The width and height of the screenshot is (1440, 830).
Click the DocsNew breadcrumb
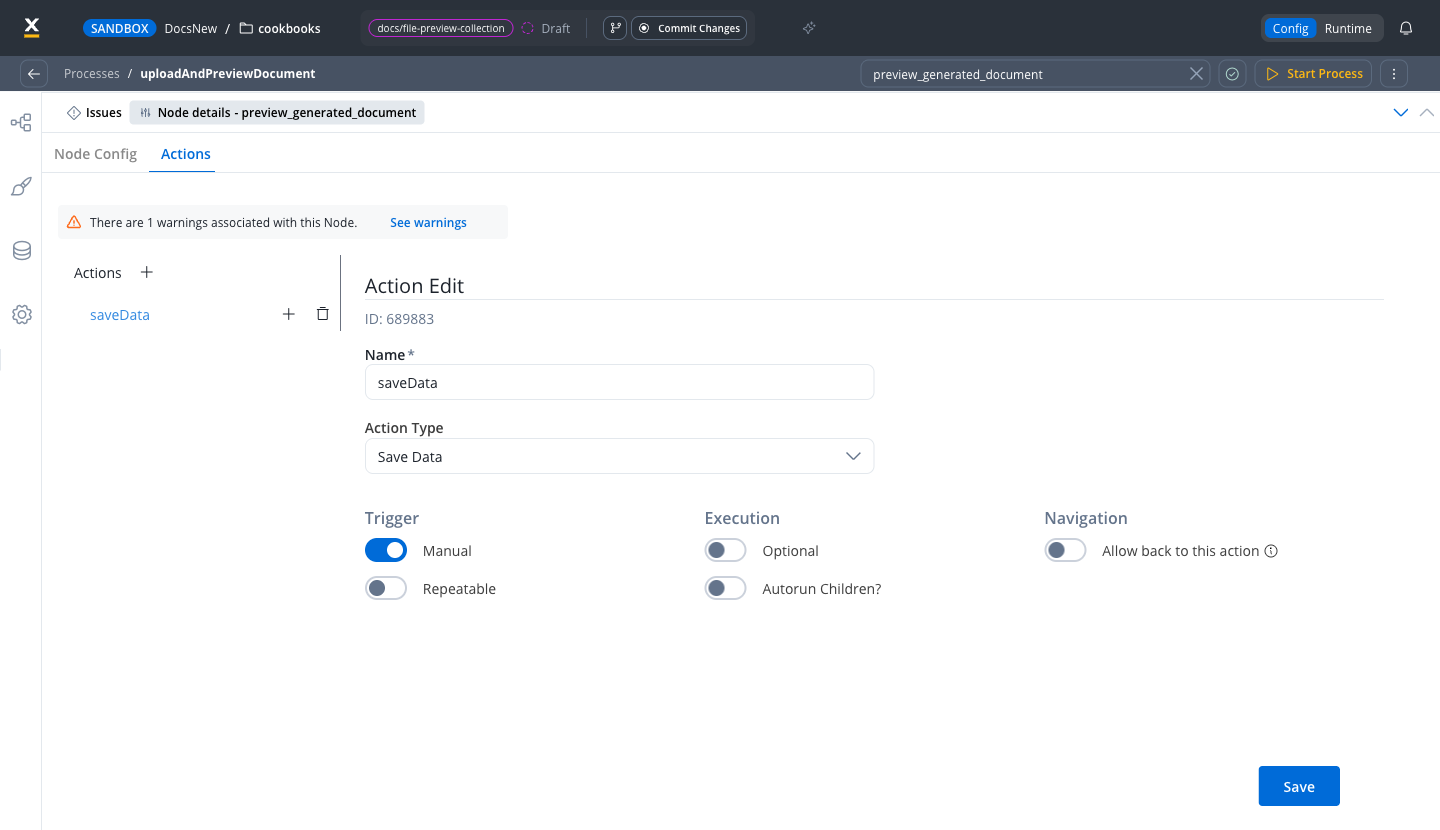191,28
